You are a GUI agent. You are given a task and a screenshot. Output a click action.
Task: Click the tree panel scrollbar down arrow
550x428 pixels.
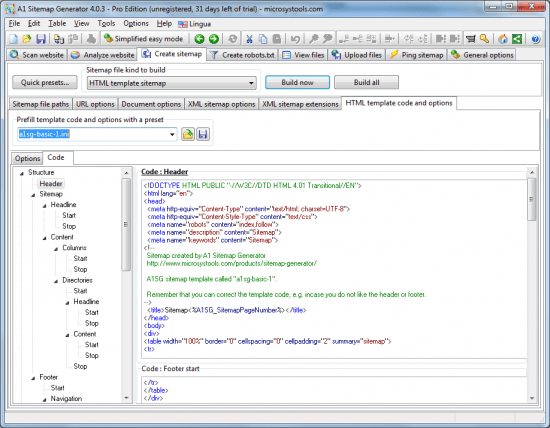point(126,398)
